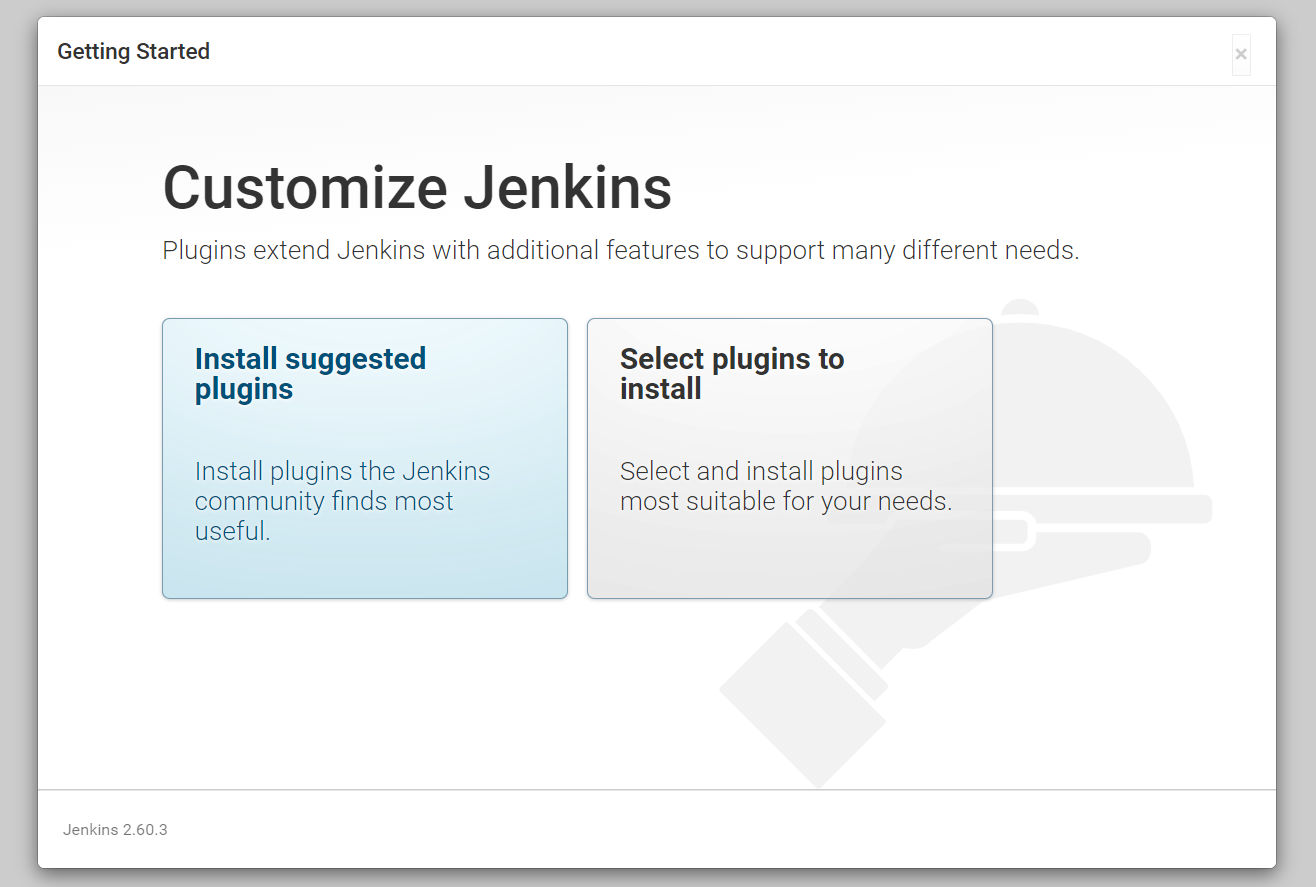Click the Customize Jenkins heading
The height and width of the screenshot is (887, 1316).
[416, 188]
